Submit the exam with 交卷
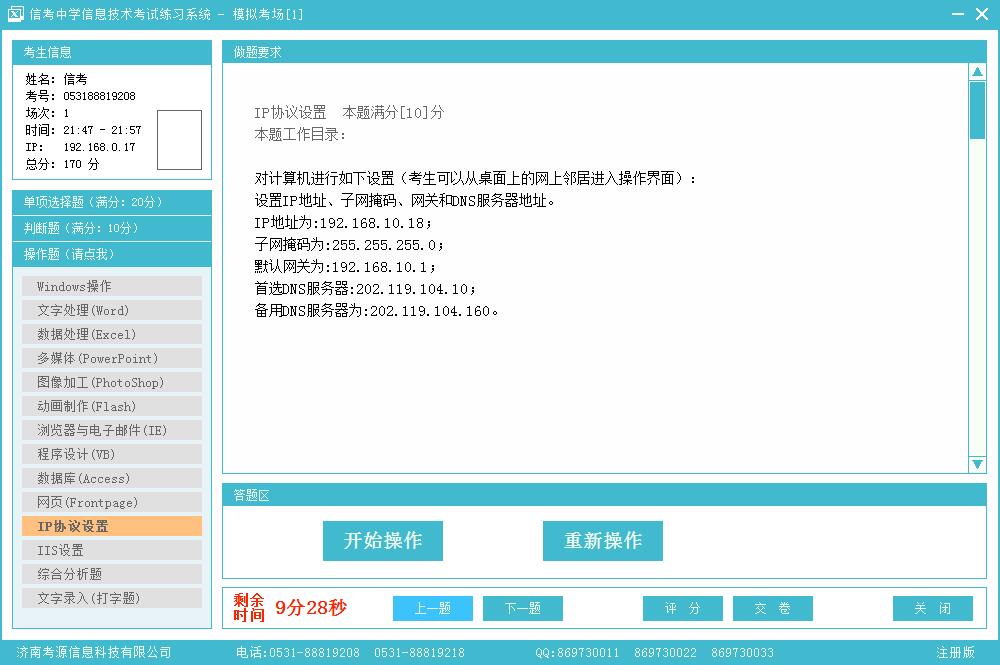This screenshot has height=665, width=1000. [x=773, y=608]
